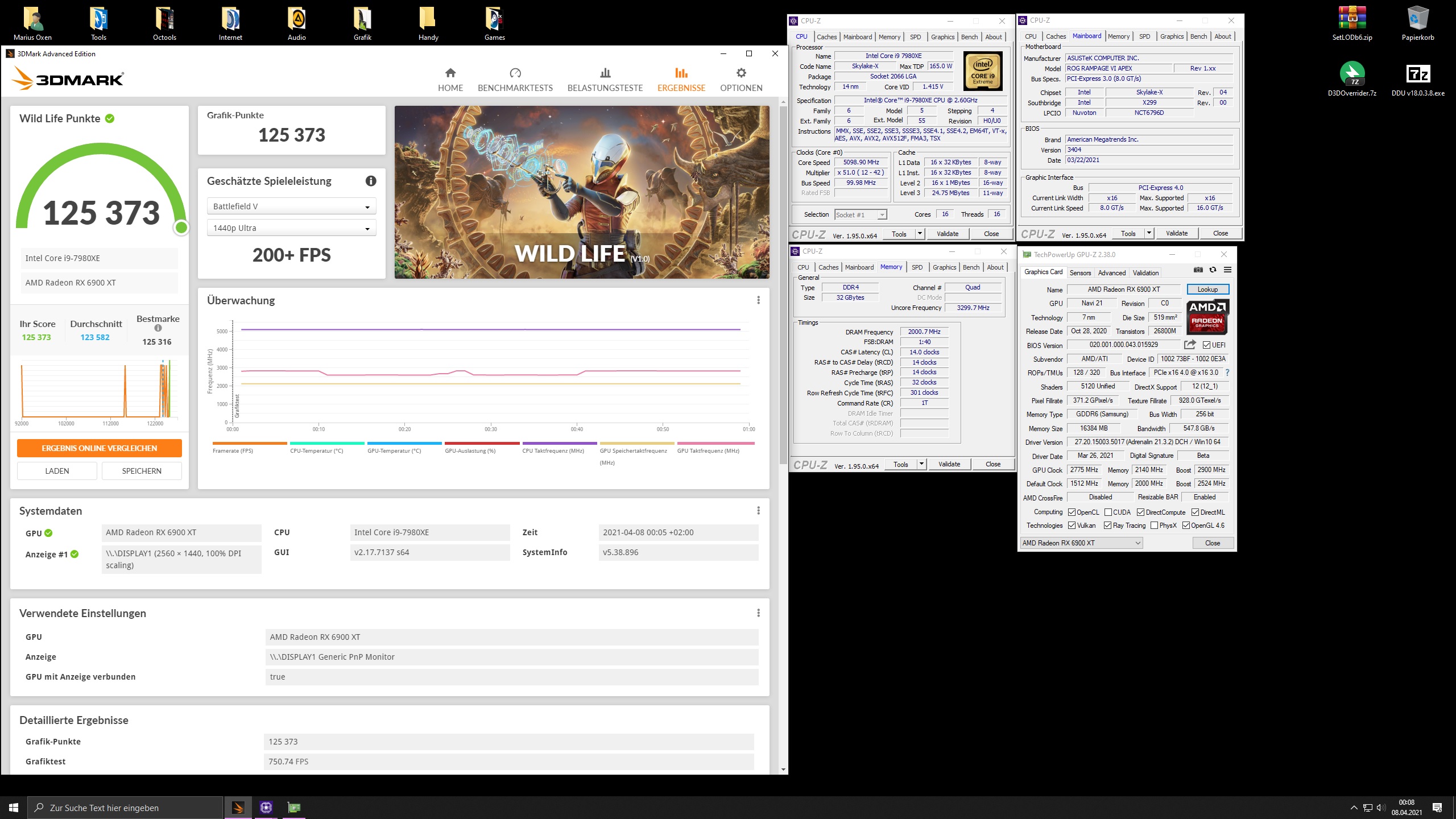Expand the Battlefield V game dropdown
This screenshot has height=819, width=1456.
291,206
